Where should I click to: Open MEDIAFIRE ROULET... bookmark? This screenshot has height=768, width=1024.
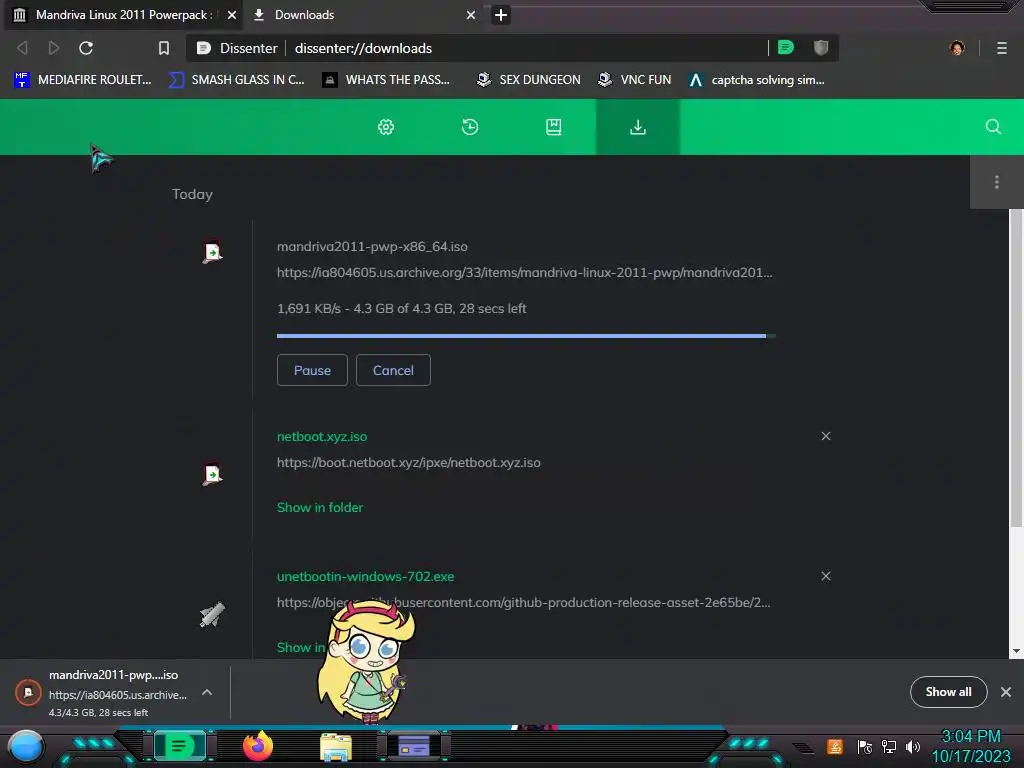click(82, 80)
